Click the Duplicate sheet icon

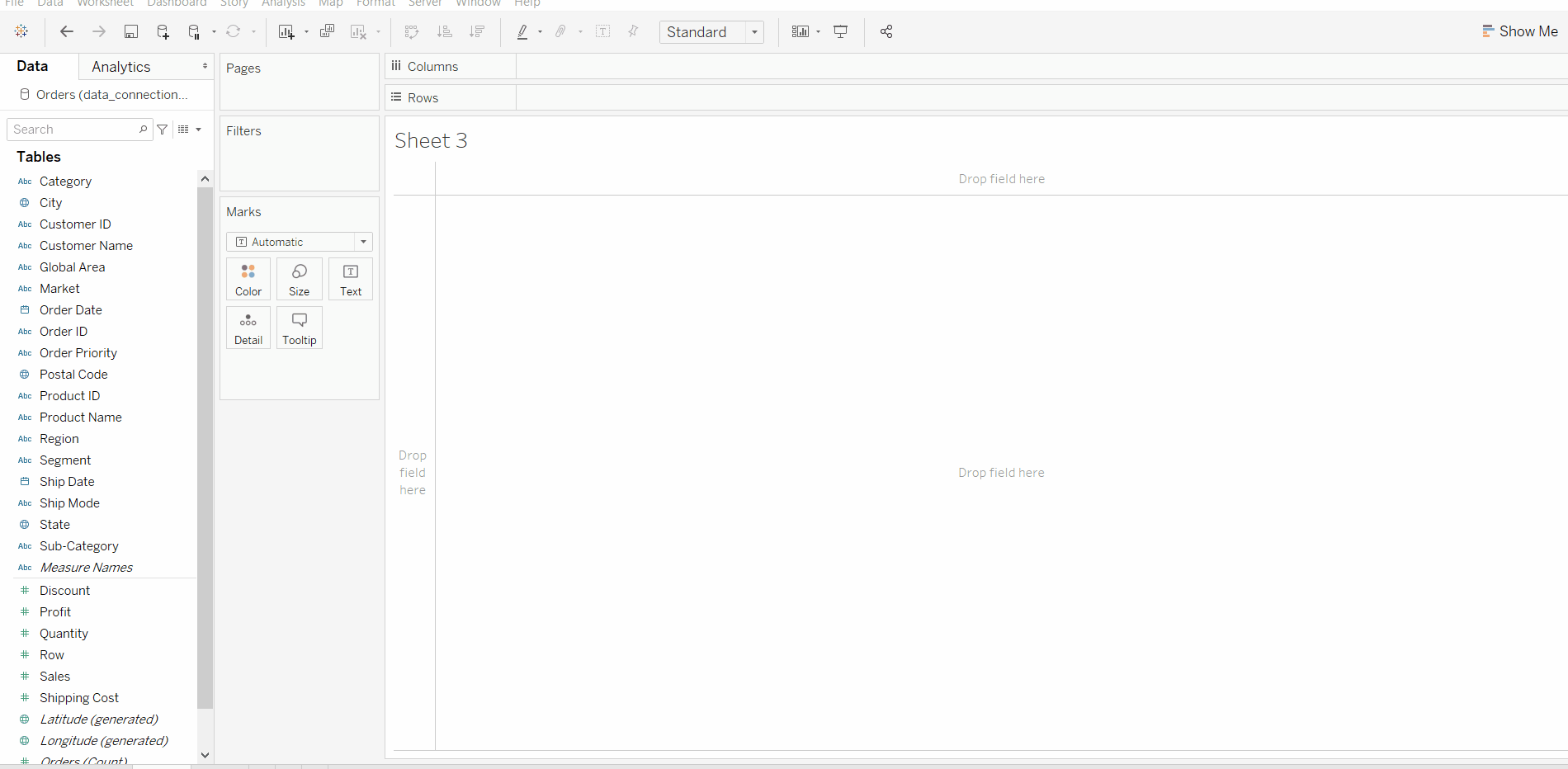tap(327, 31)
